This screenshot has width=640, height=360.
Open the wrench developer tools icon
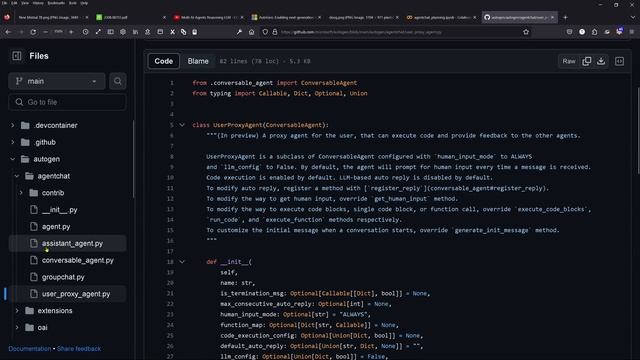coord(239,32)
